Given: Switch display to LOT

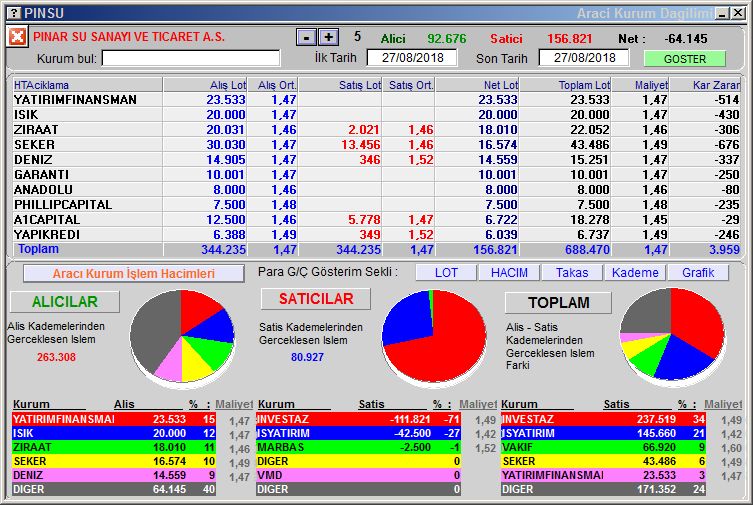Looking at the screenshot, I should pyautogui.click(x=446, y=273).
